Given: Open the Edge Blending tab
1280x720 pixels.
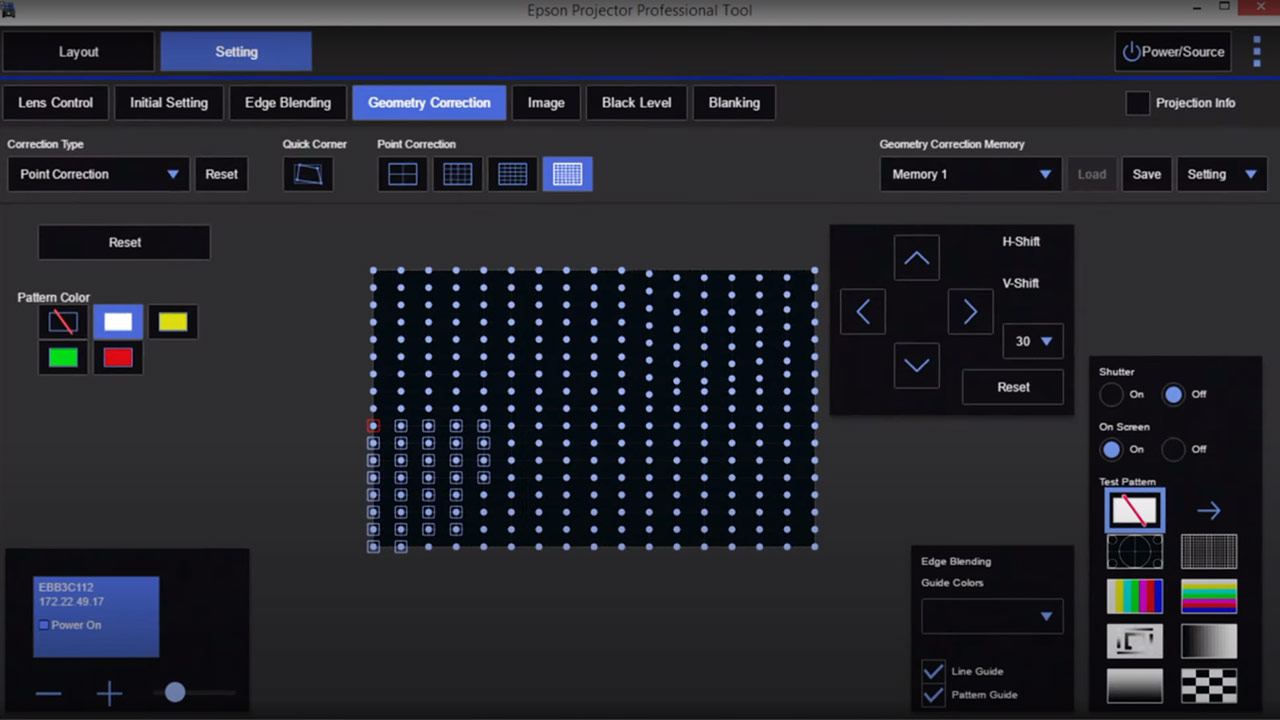Looking at the screenshot, I should (x=288, y=103).
